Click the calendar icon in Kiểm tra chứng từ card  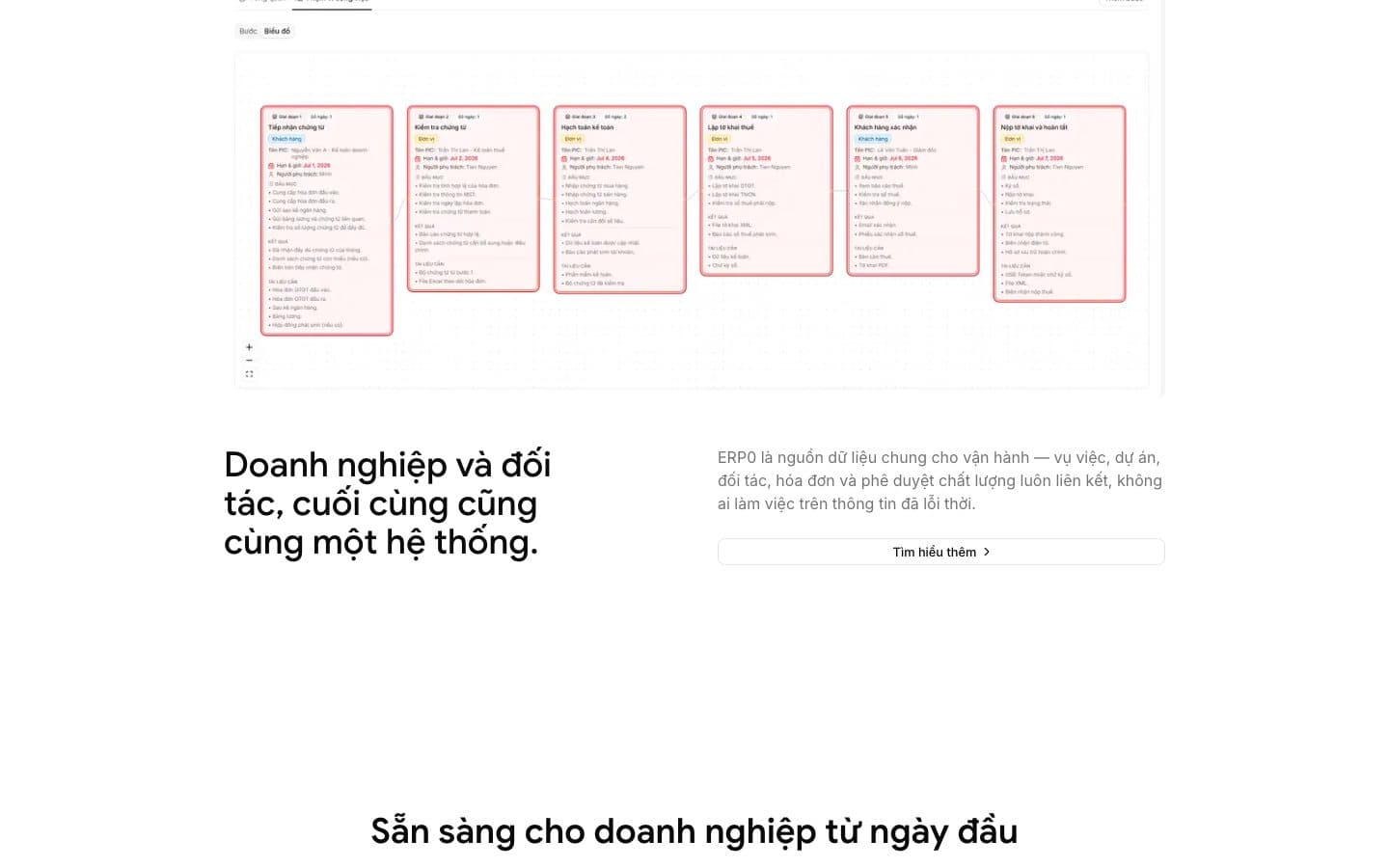(418, 158)
